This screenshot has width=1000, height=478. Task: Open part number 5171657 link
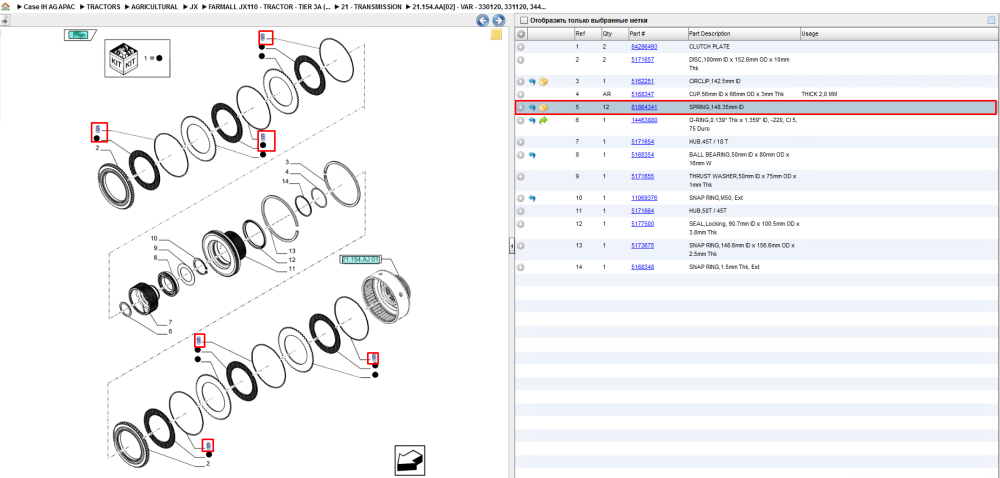(x=642, y=60)
